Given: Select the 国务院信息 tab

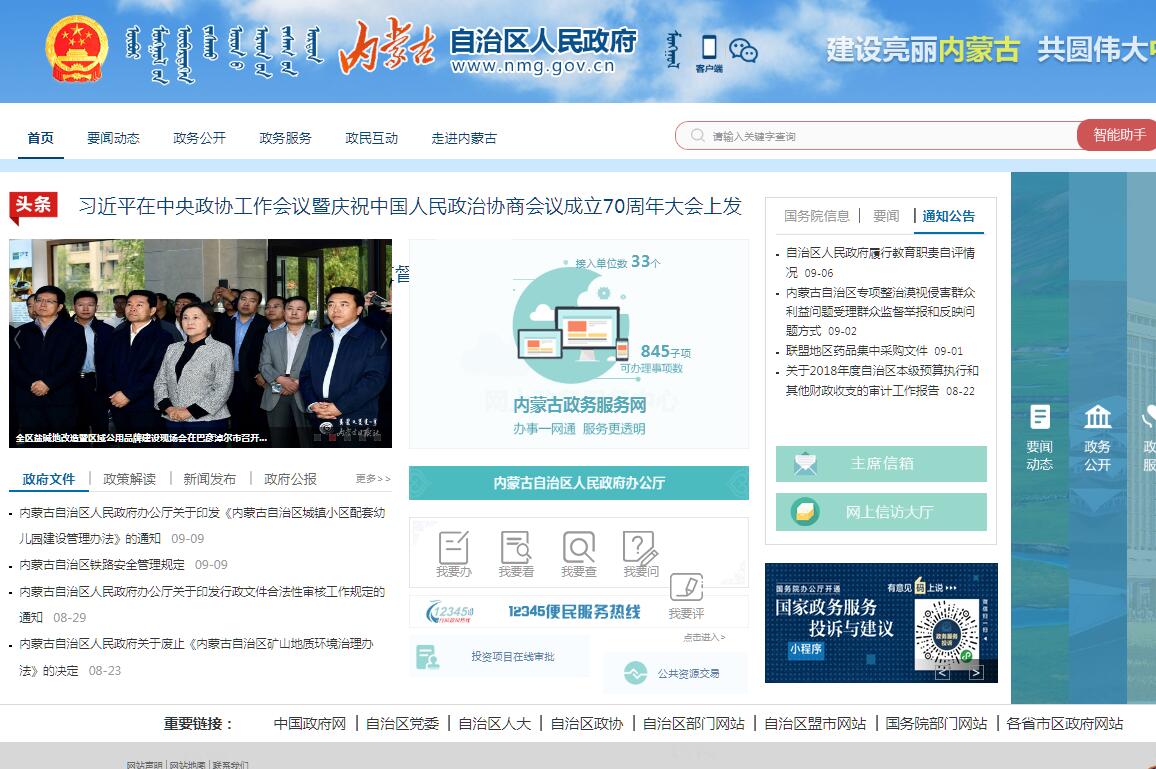Looking at the screenshot, I should [816, 216].
